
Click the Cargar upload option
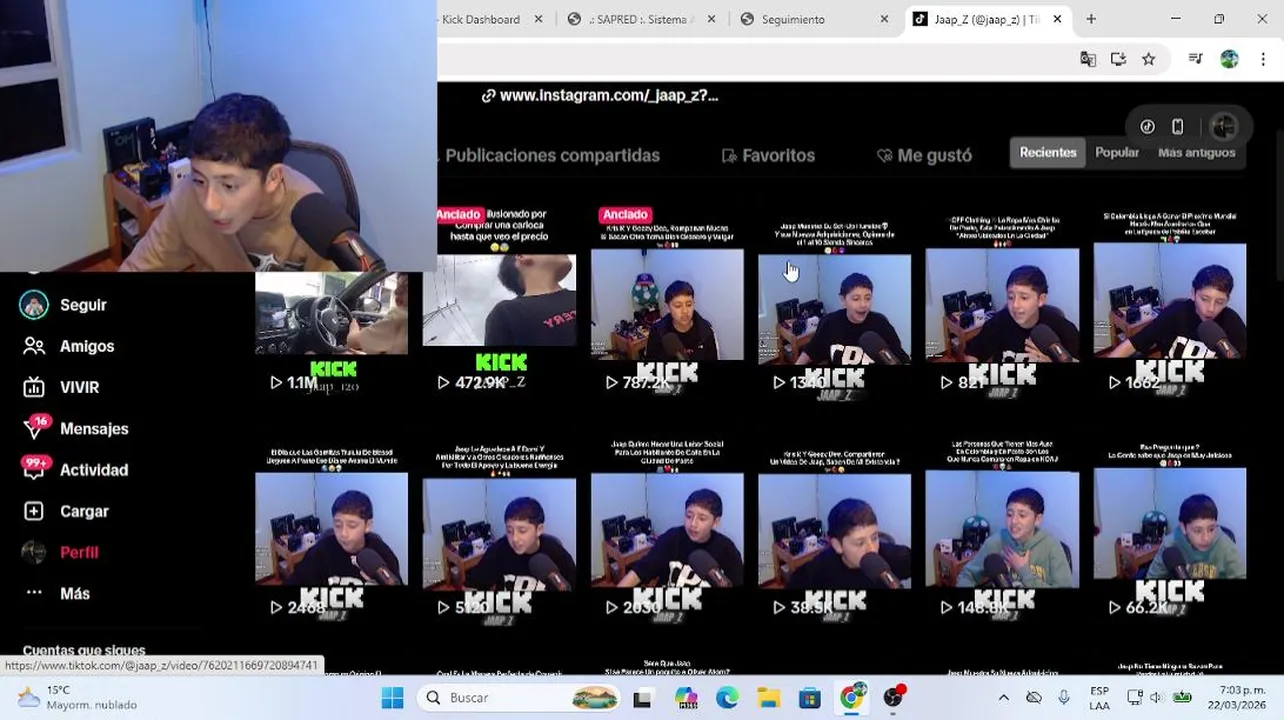[65, 511]
